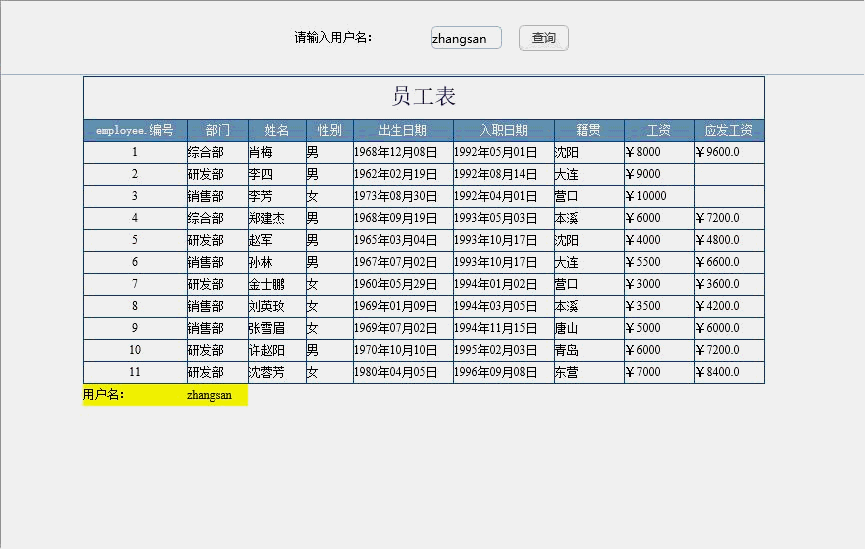The image size is (865, 549).
Task: Click the 应发工资 column header
Action: click(729, 131)
